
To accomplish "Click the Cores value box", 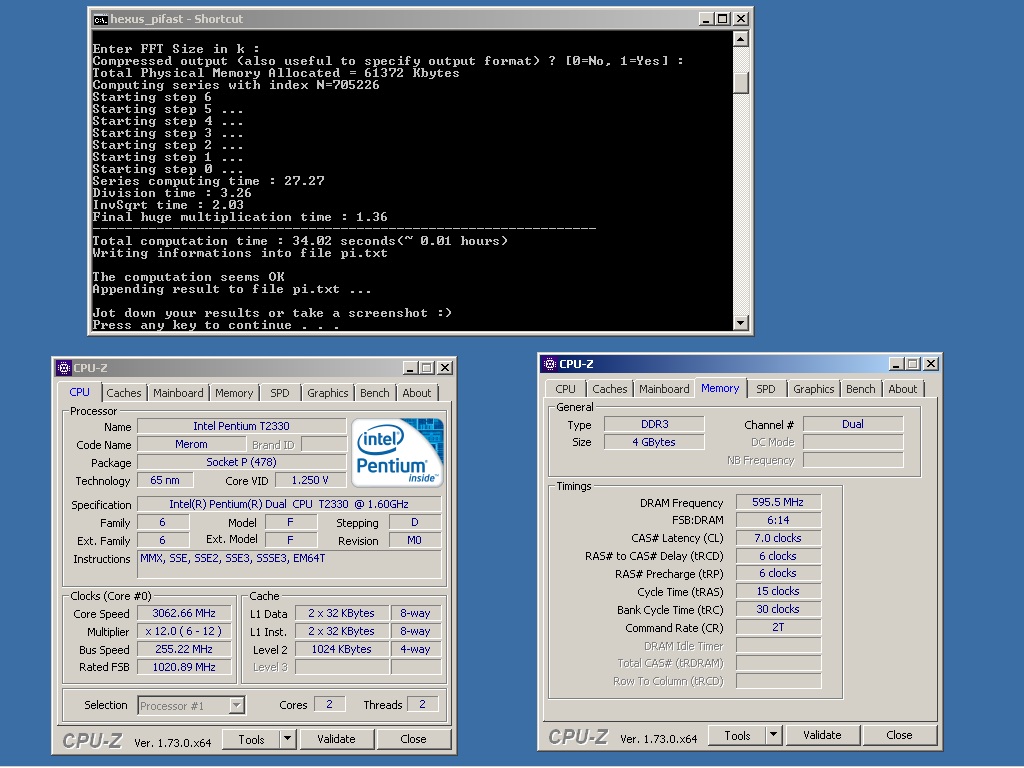I will coord(329,704).
